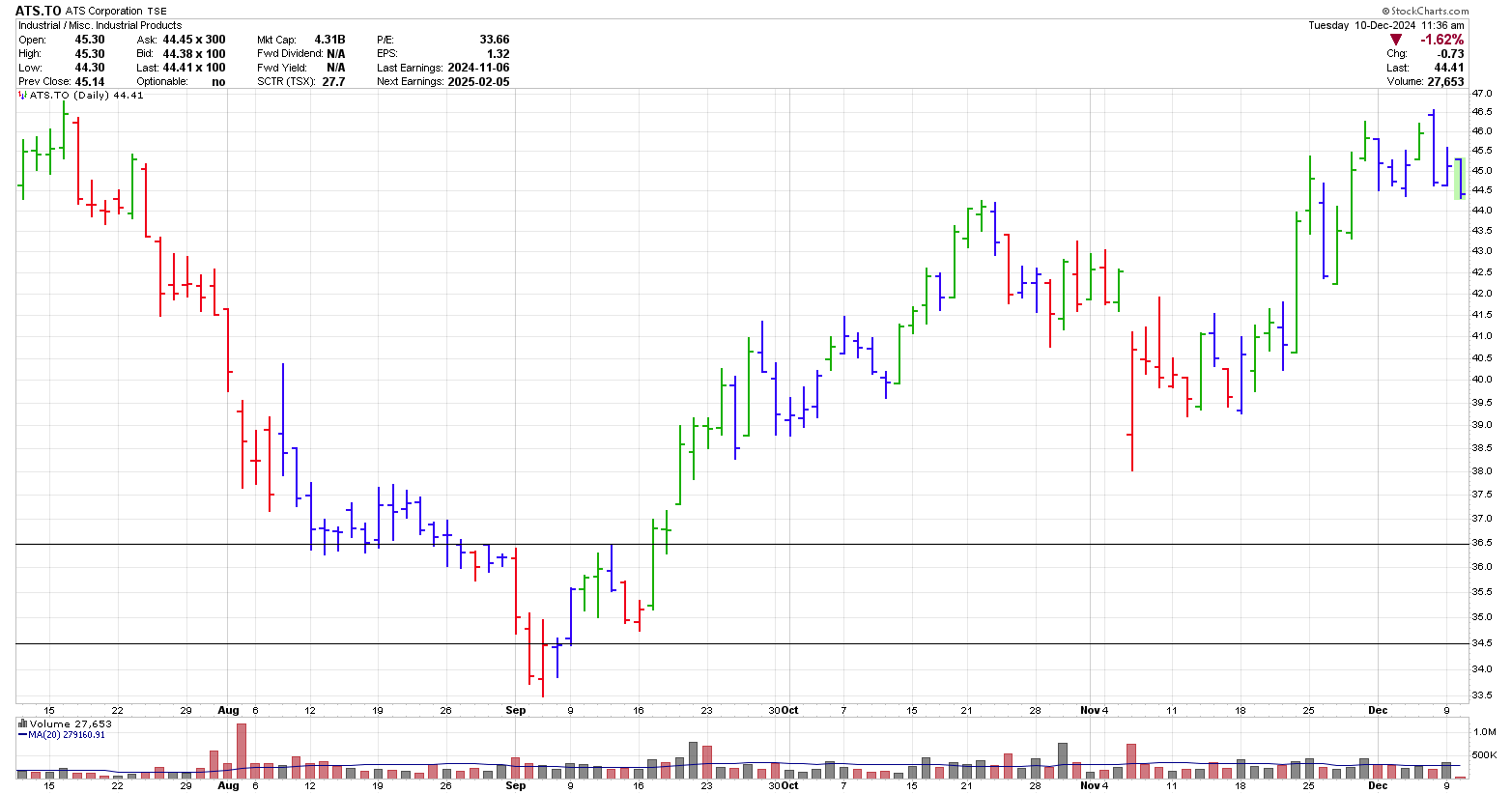The height and width of the screenshot is (794, 1512).
Task: Click Last Earnings date 2024-11-06
Action: pos(478,68)
